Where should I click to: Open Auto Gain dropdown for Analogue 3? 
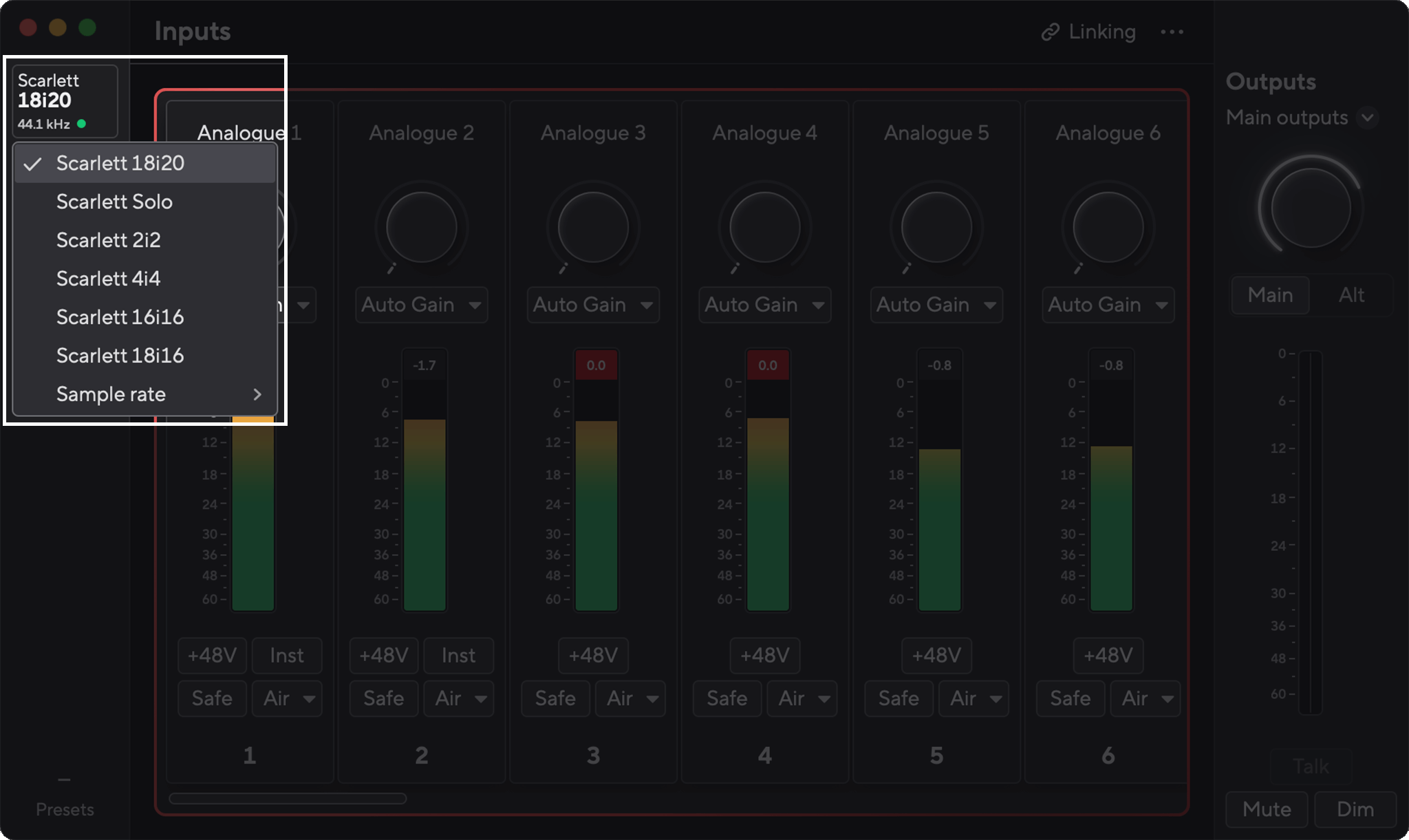(x=593, y=305)
